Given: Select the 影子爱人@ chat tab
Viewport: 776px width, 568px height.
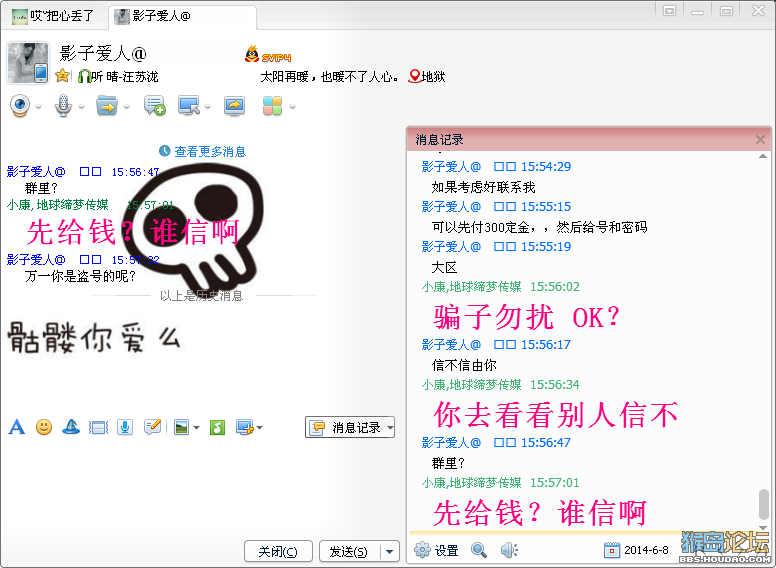Looking at the screenshot, I should tap(182, 16).
